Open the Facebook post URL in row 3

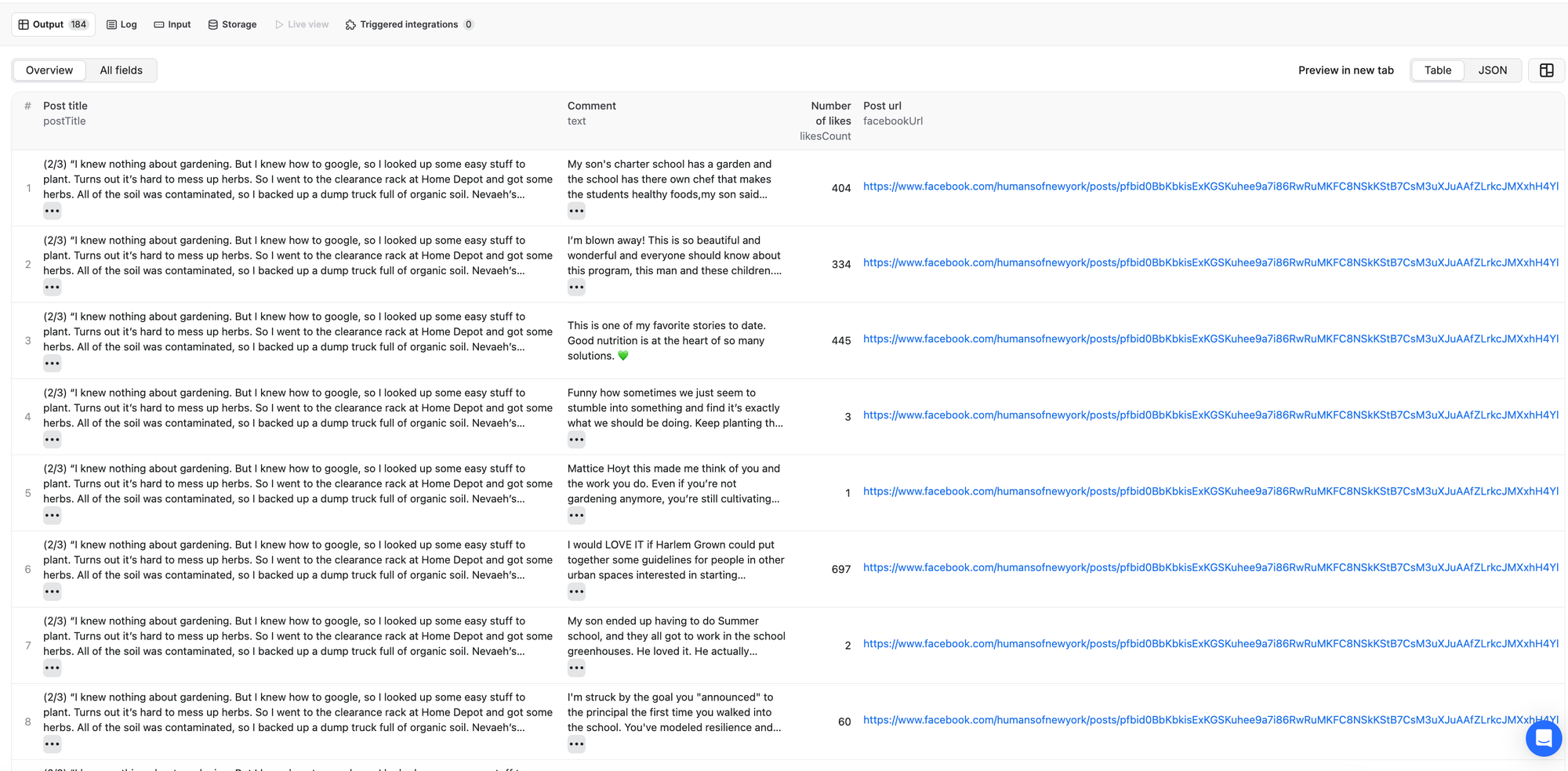pos(1210,339)
